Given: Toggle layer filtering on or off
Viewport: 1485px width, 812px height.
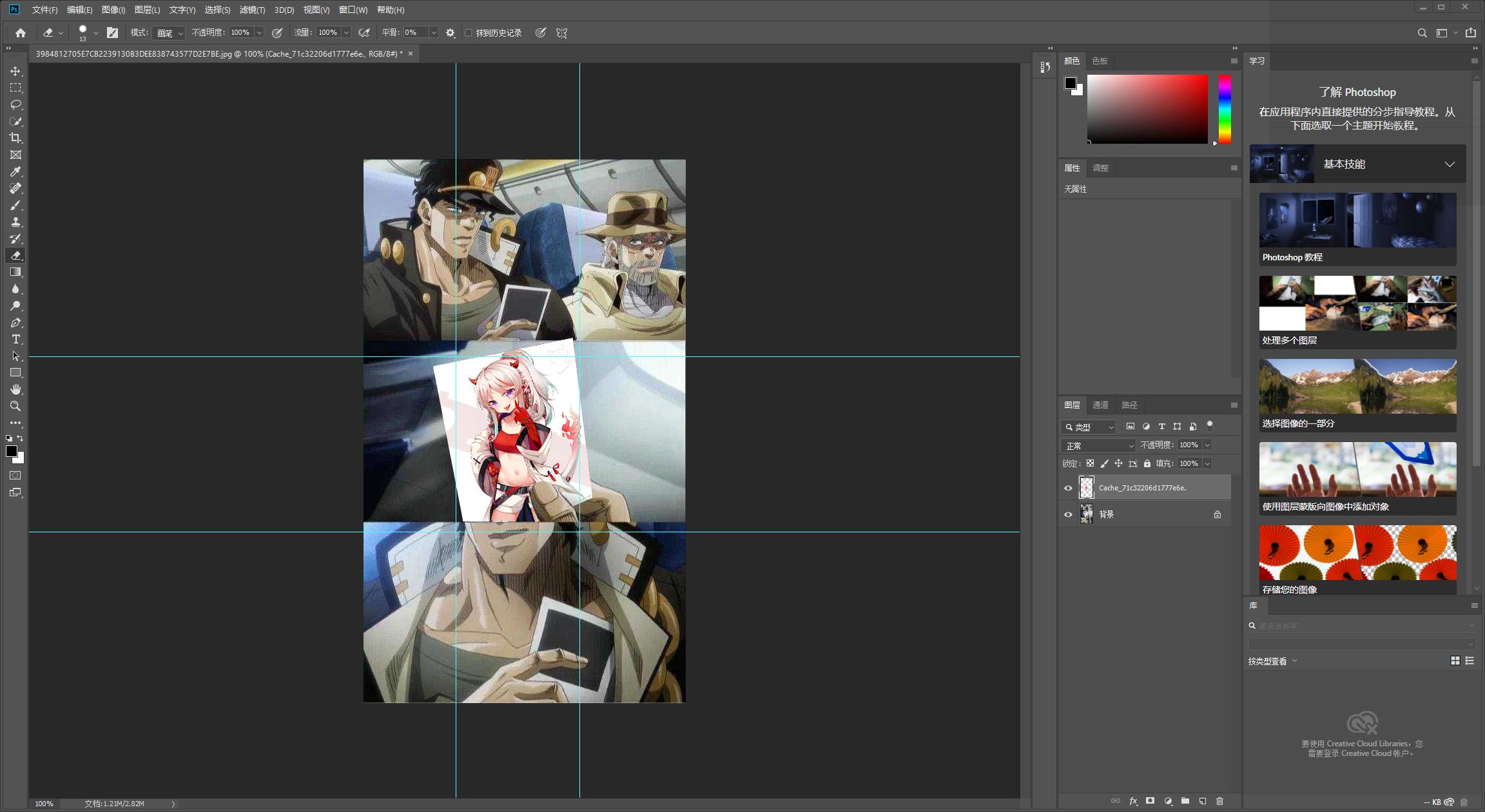Looking at the screenshot, I should (x=1210, y=425).
